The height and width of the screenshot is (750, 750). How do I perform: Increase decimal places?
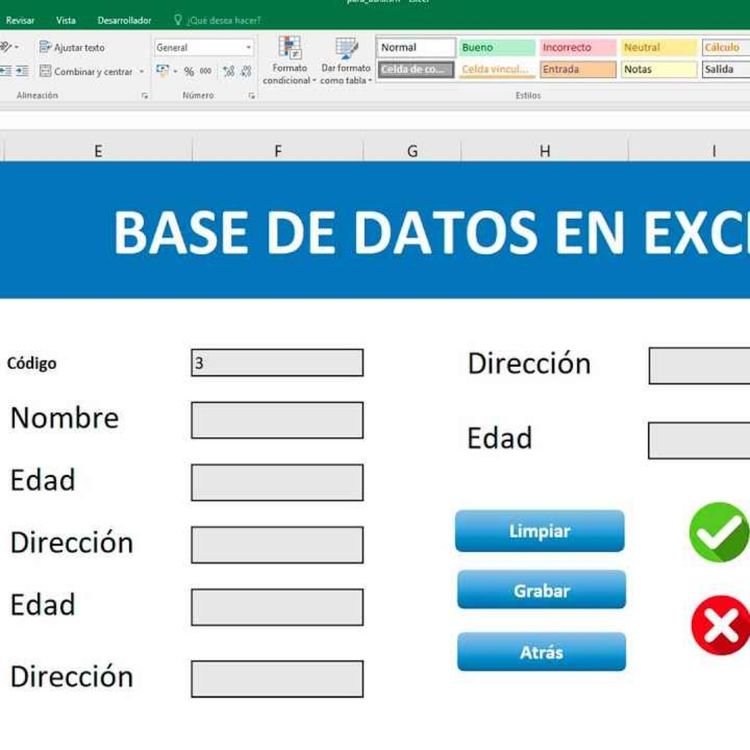coord(229,71)
